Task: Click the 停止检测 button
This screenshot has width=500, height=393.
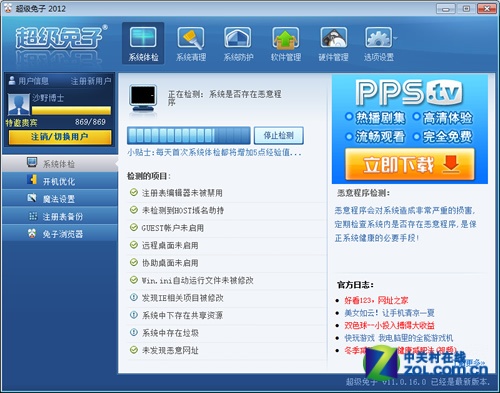Action: pyautogui.click(x=279, y=135)
